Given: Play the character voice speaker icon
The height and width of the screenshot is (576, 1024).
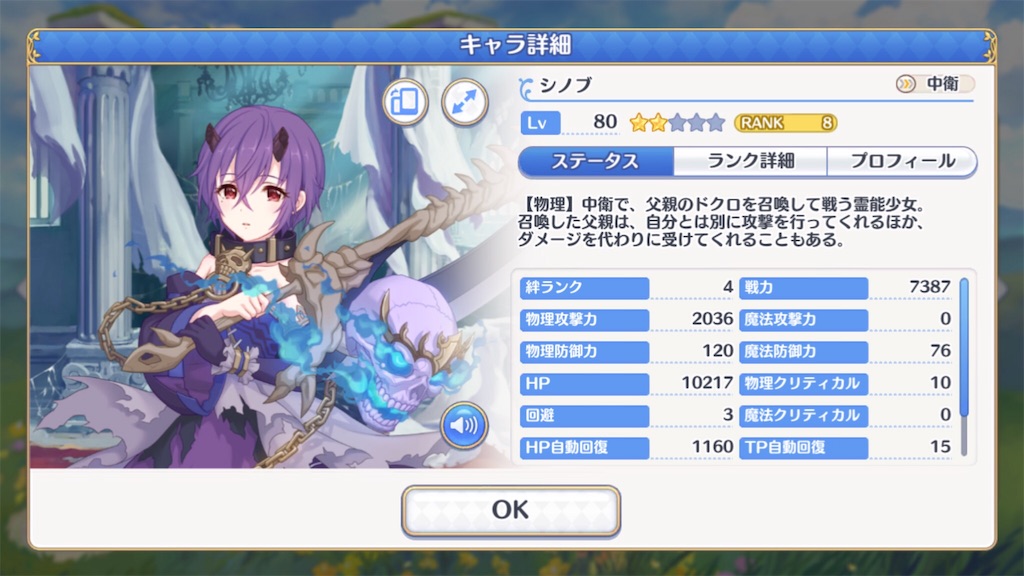Looking at the screenshot, I should [x=464, y=426].
